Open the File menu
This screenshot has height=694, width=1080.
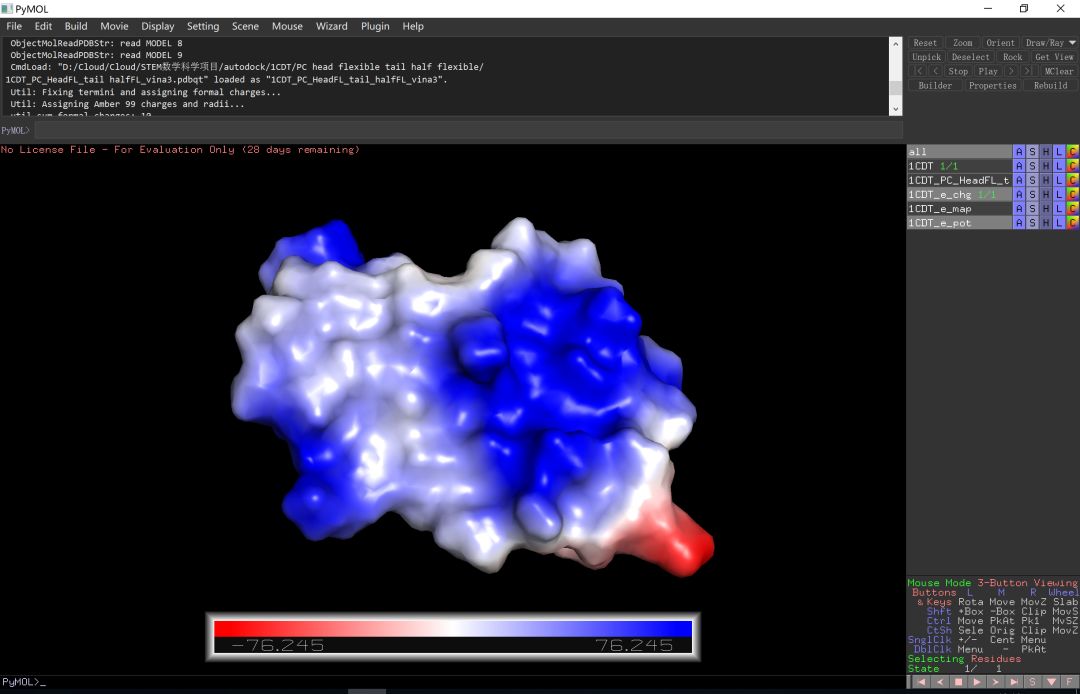coord(14,26)
